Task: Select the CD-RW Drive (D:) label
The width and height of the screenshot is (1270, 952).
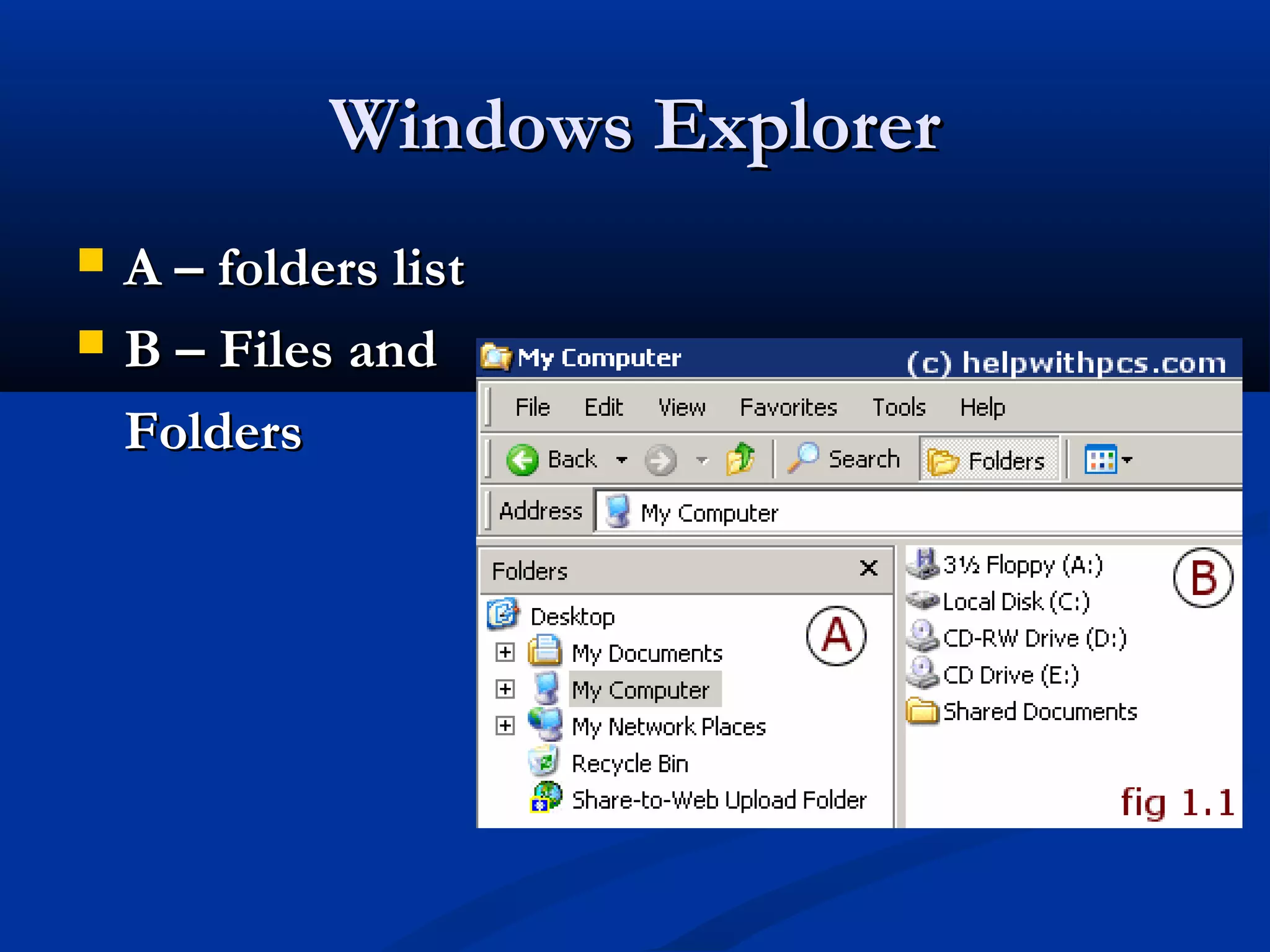Action: coord(1035,638)
